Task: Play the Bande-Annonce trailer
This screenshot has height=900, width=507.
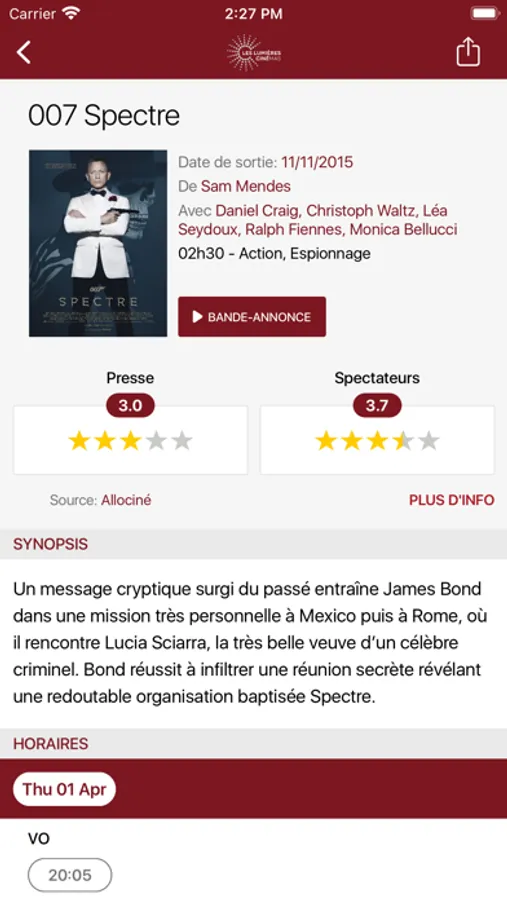Action: coord(252,317)
